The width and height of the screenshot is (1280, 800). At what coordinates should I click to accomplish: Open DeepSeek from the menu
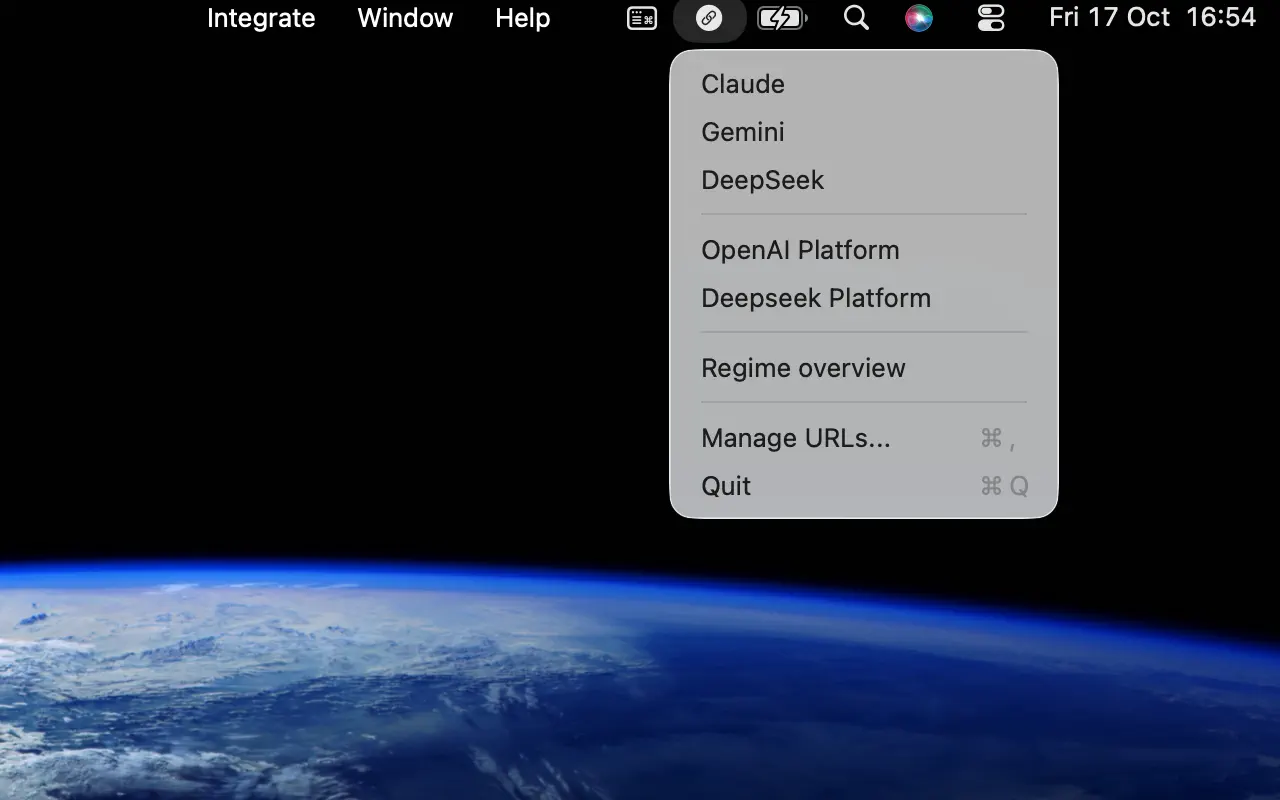tap(762, 180)
